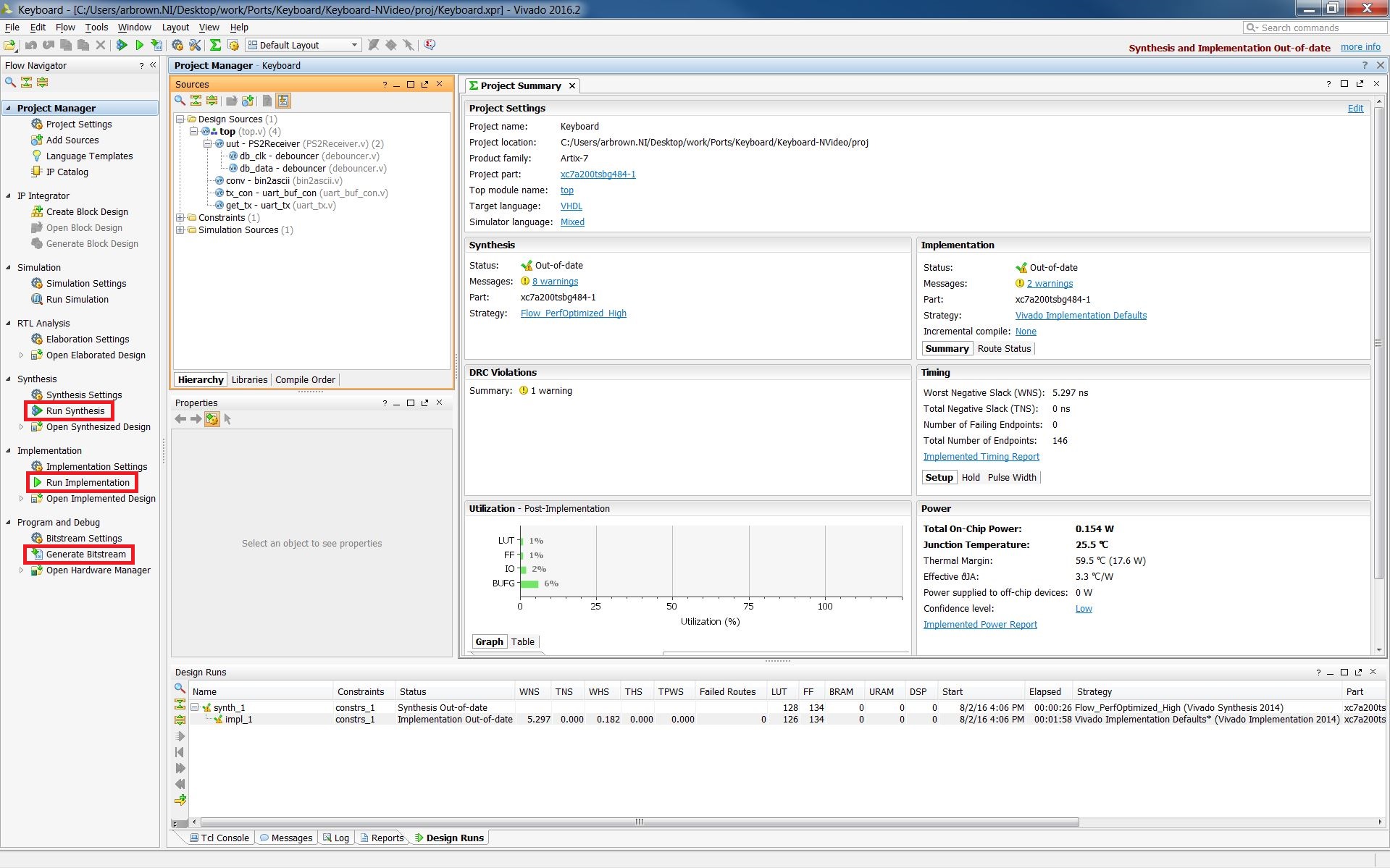The height and width of the screenshot is (868, 1390).
Task: Collapse all items in Flow Navigator
Action: 27,82
